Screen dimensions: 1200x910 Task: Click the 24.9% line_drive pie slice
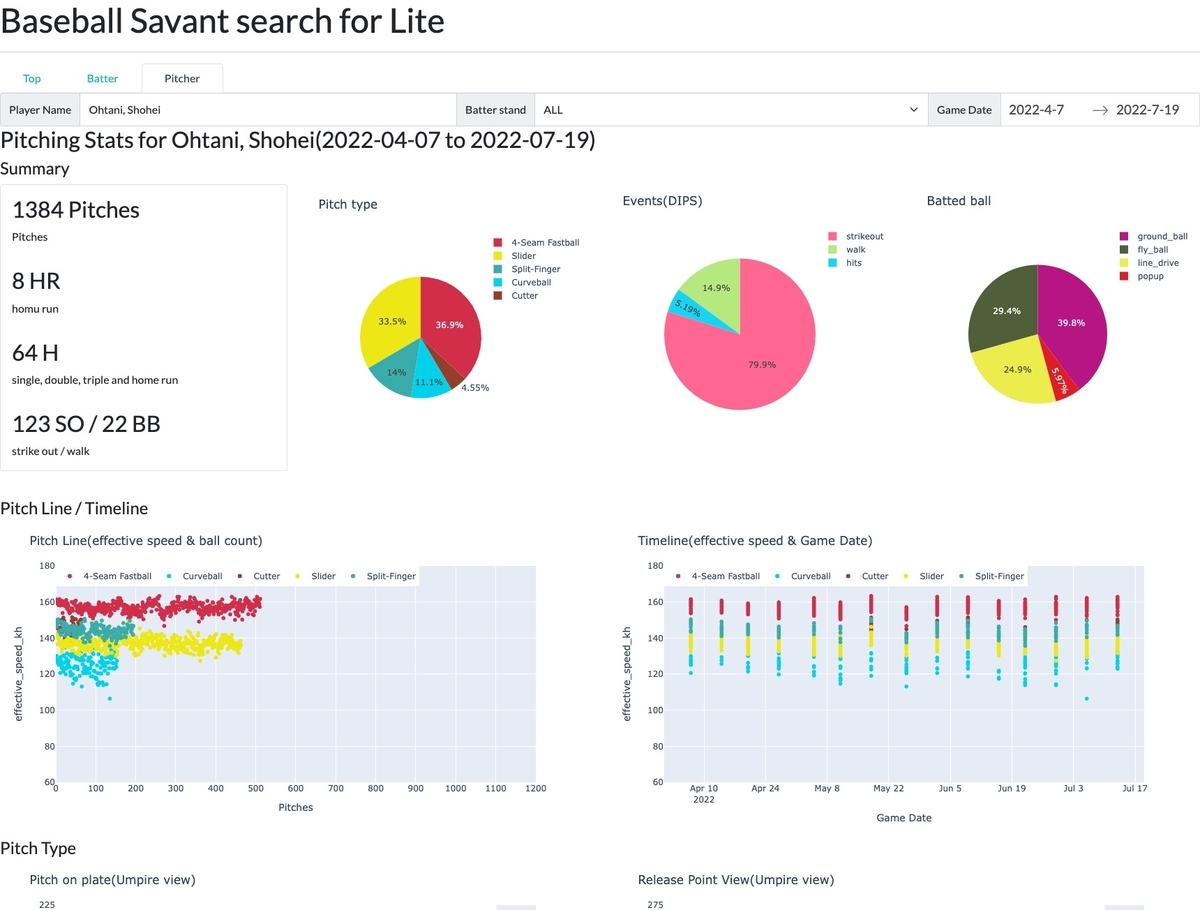(x=1017, y=369)
